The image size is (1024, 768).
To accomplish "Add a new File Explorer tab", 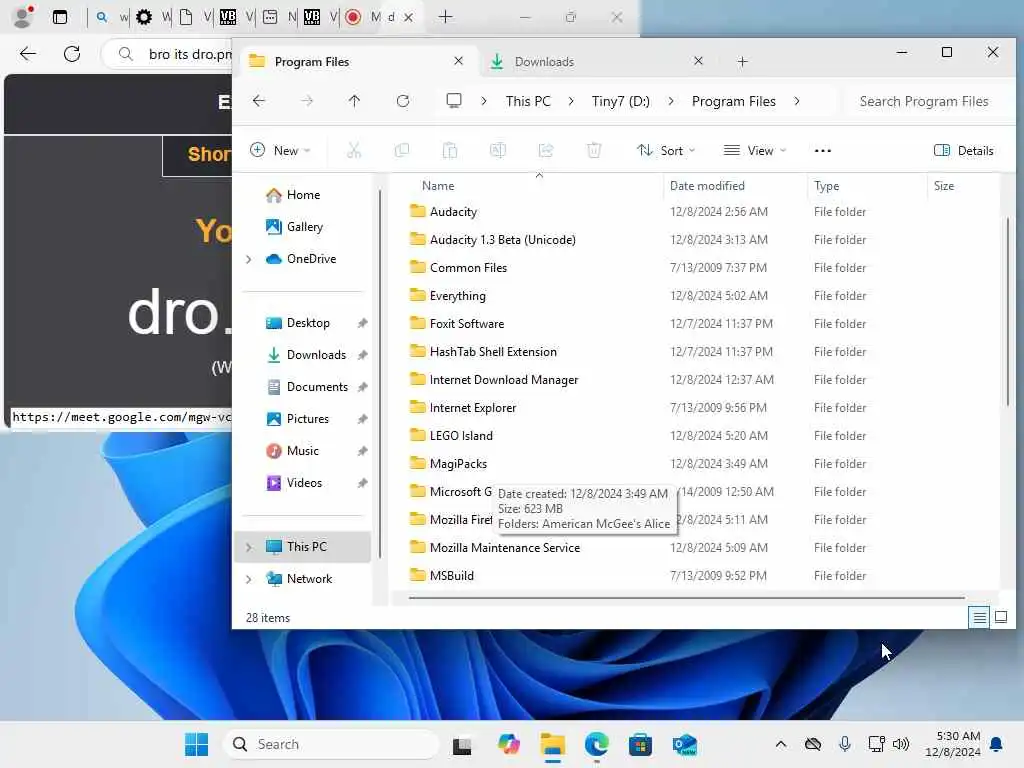I will tap(743, 61).
